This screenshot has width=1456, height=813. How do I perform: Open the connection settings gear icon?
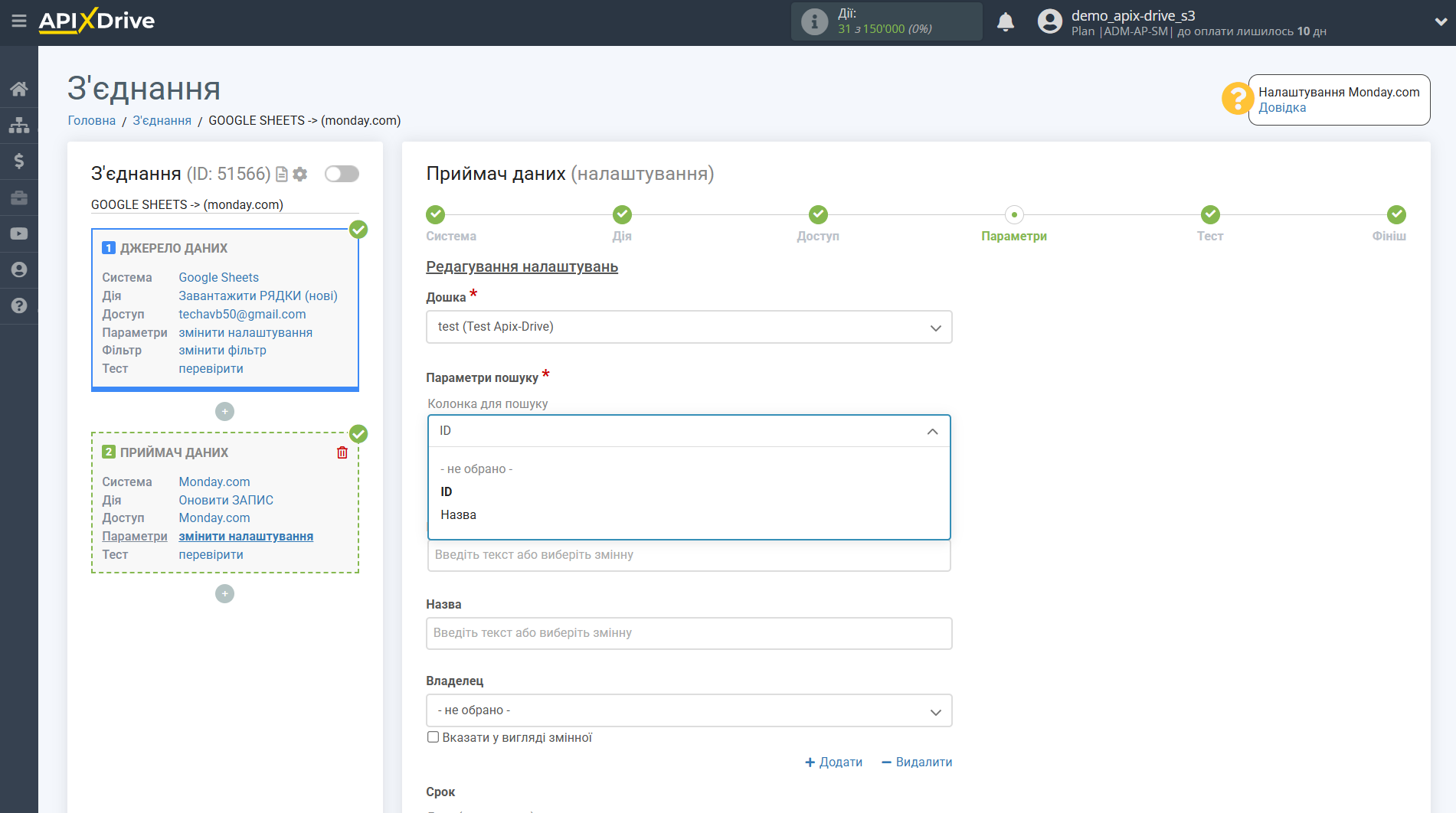[300, 175]
